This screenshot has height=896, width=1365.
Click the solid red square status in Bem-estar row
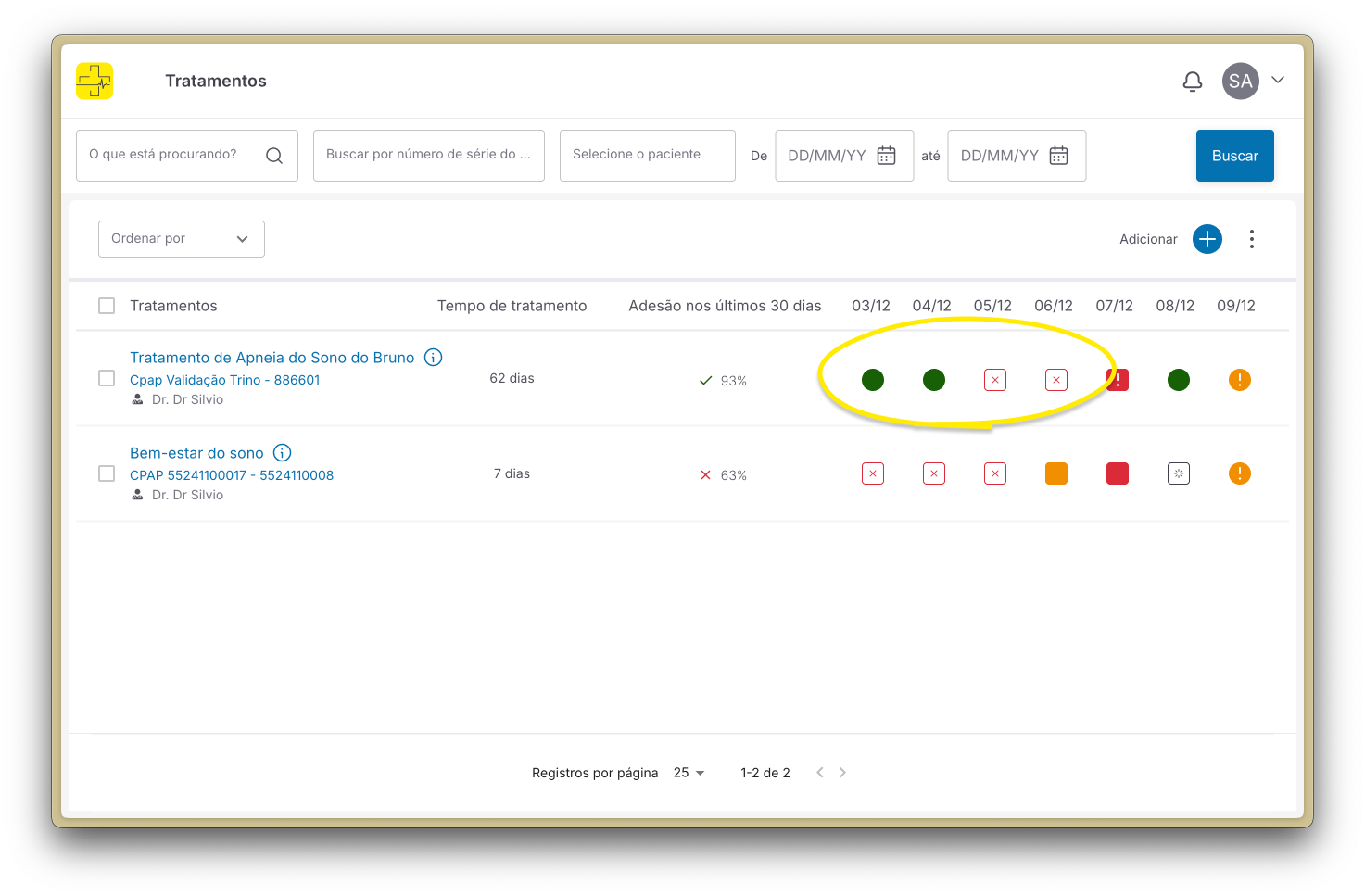pos(1117,473)
